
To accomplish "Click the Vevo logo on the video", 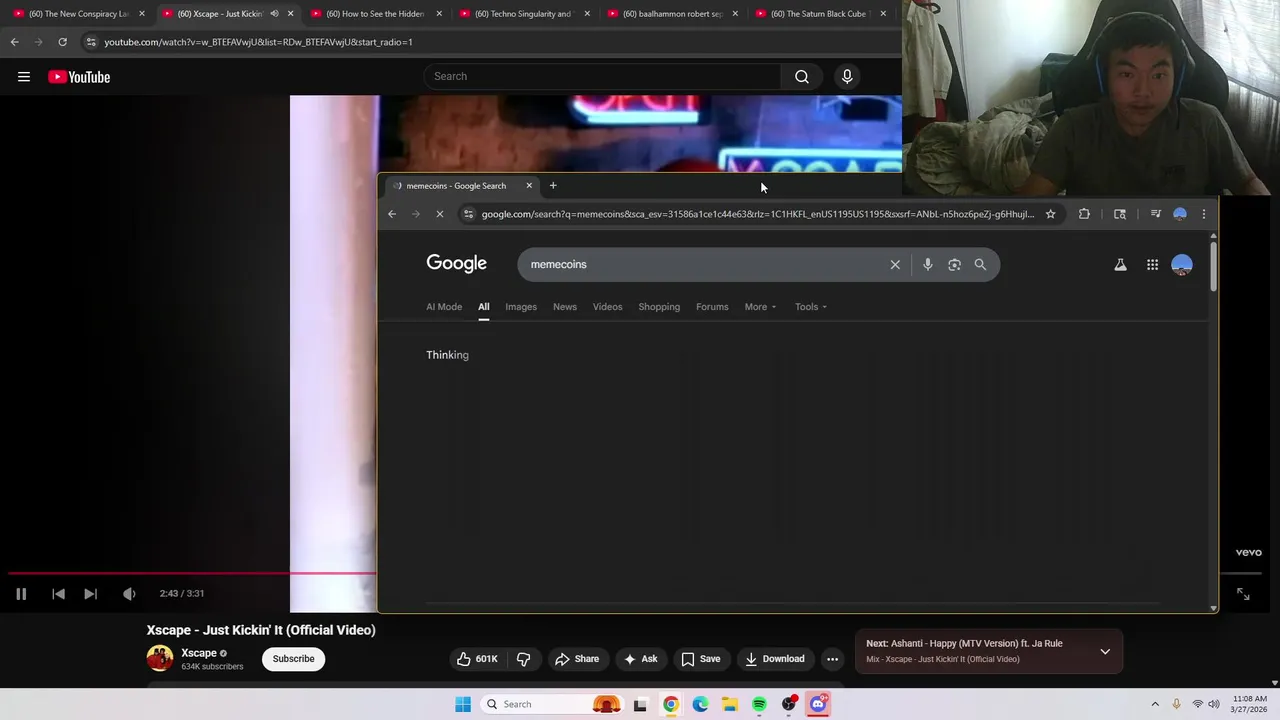I will tap(1248, 552).
